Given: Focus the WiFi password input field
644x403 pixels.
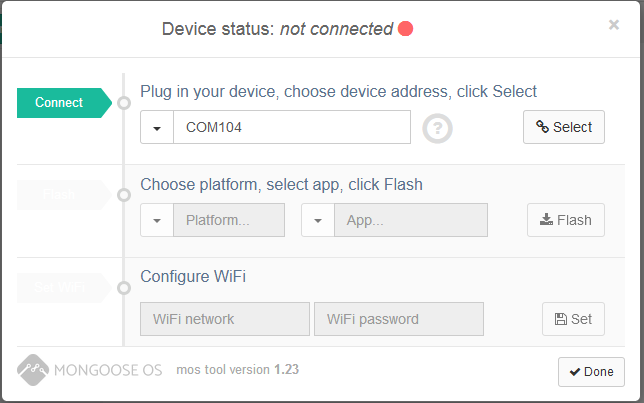Looking at the screenshot, I should [398, 319].
